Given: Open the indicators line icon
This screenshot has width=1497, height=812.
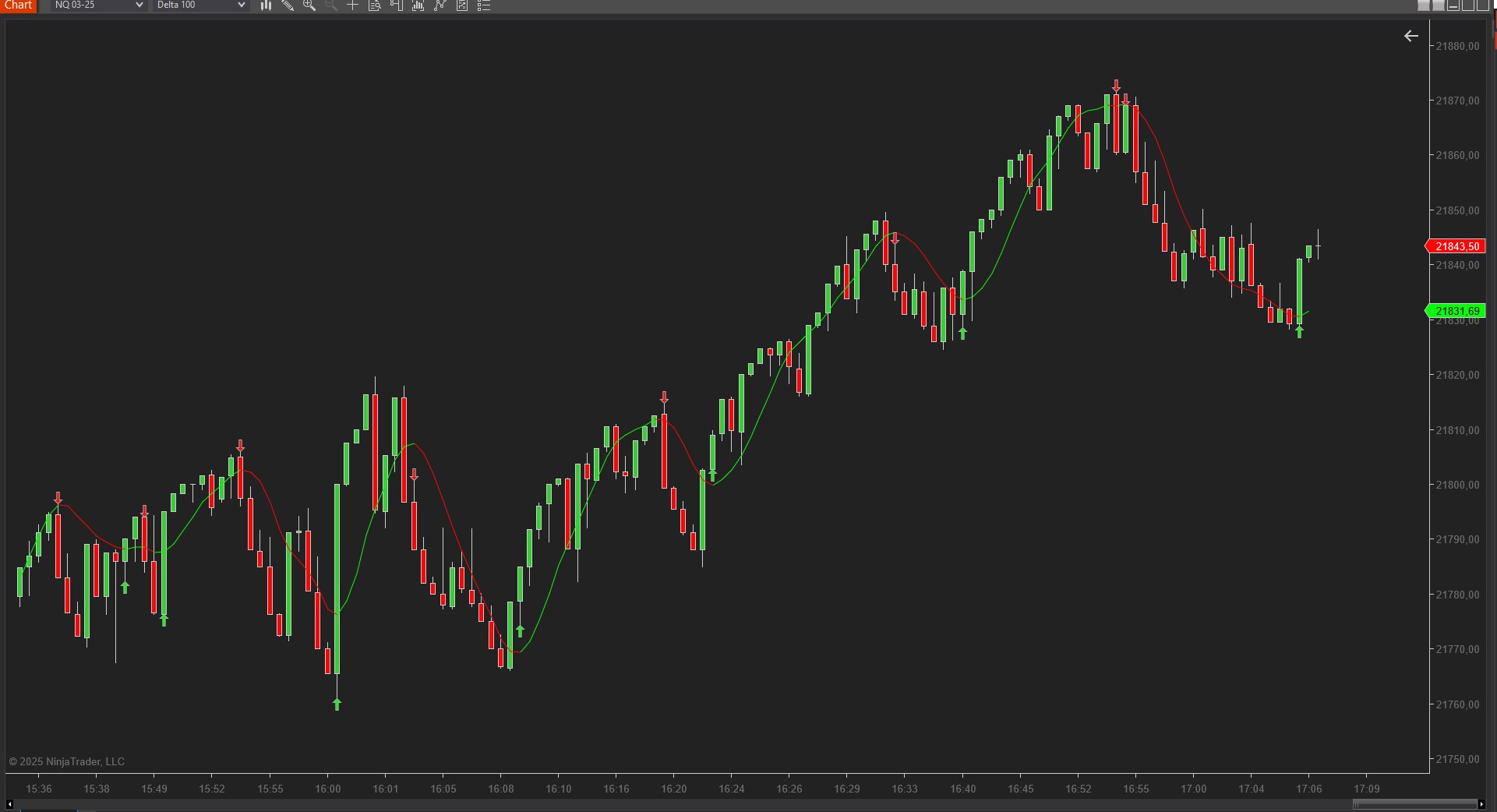Looking at the screenshot, I should (x=440, y=5).
